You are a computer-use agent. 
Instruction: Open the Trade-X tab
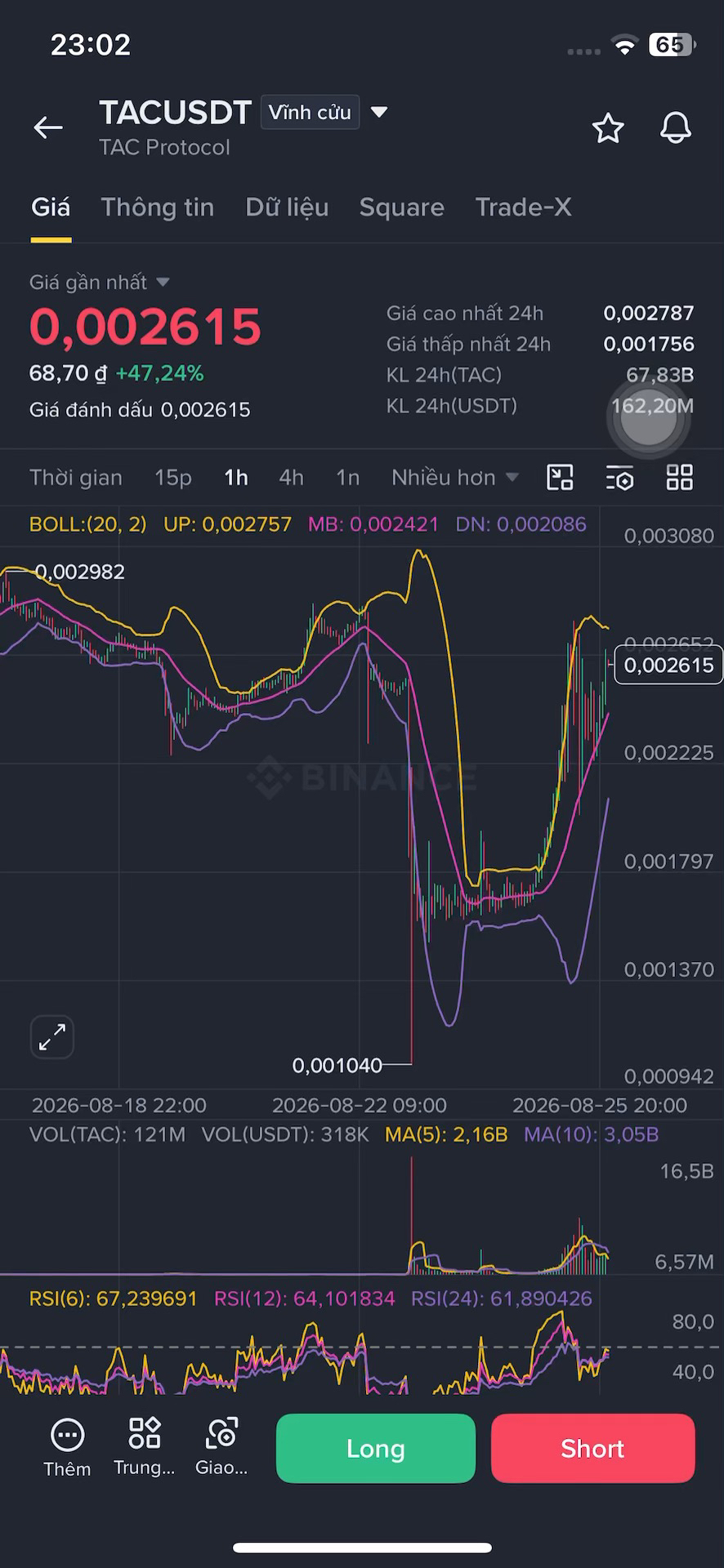coord(523,207)
